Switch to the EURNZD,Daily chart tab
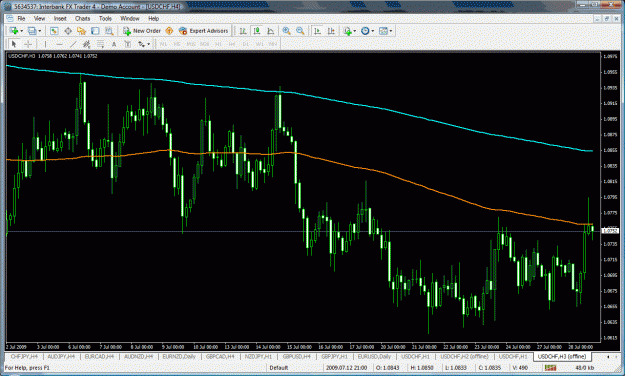Screen dimensions: 625x376 tap(179, 356)
